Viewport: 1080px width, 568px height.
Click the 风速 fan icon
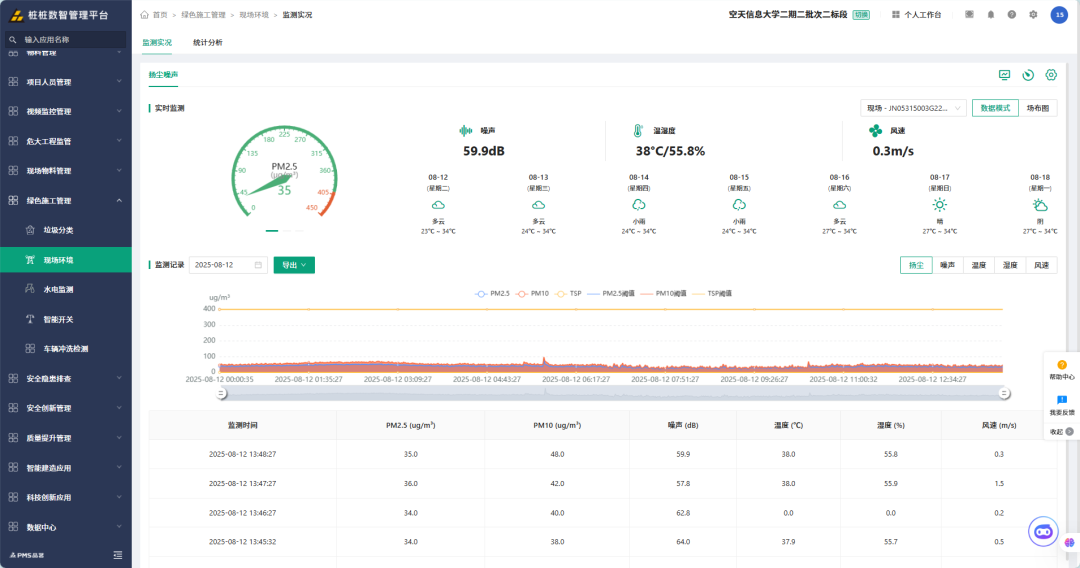[875, 130]
